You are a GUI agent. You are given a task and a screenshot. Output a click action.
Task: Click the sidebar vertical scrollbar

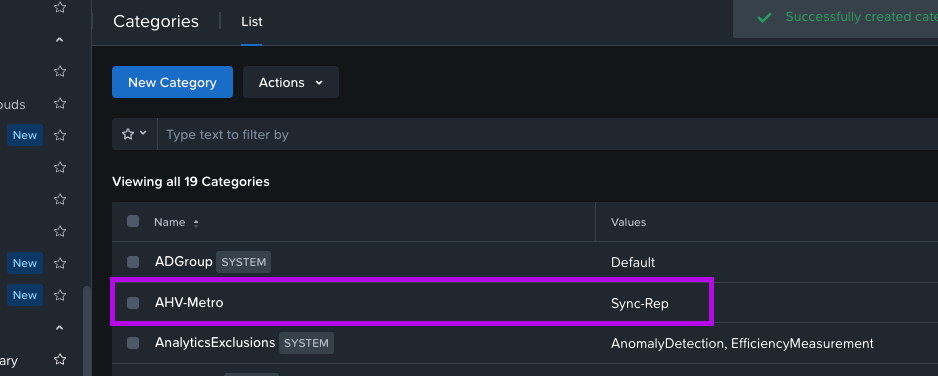tap(87, 331)
